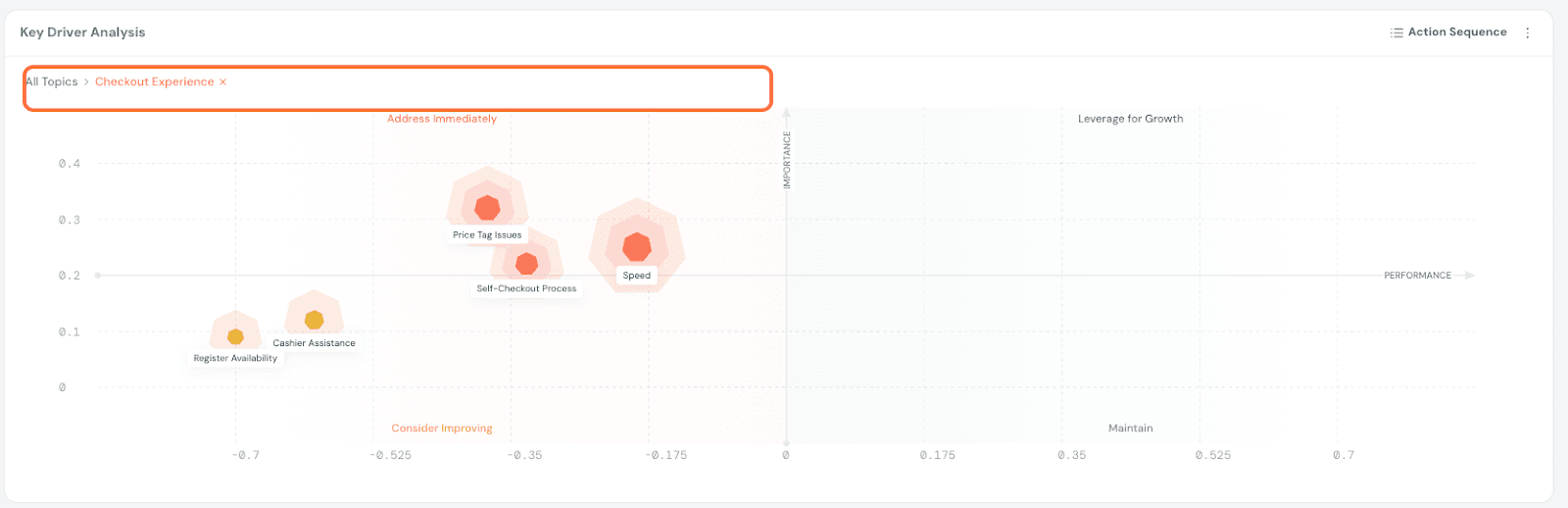Image resolution: width=1568 pixels, height=508 pixels.
Task: Select the yellow Cashier Assistance marker
Action: pos(314,320)
